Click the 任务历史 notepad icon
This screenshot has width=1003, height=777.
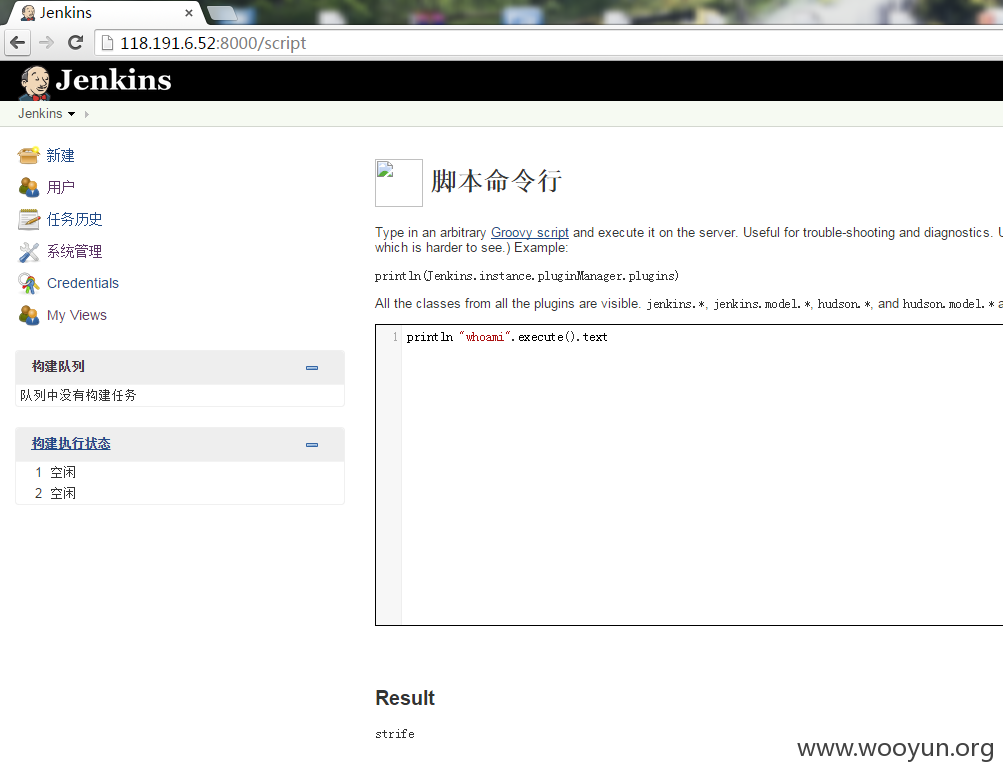point(29,219)
